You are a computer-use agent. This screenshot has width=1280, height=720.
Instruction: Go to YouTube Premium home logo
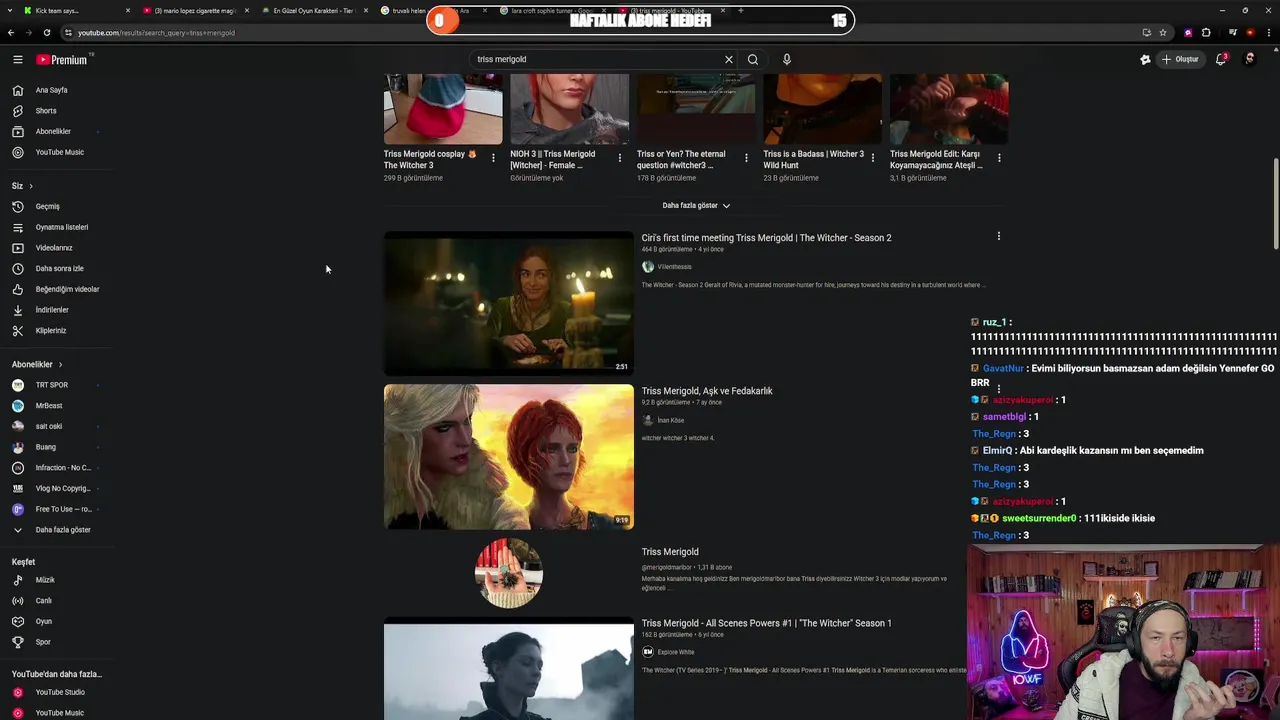pos(62,60)
